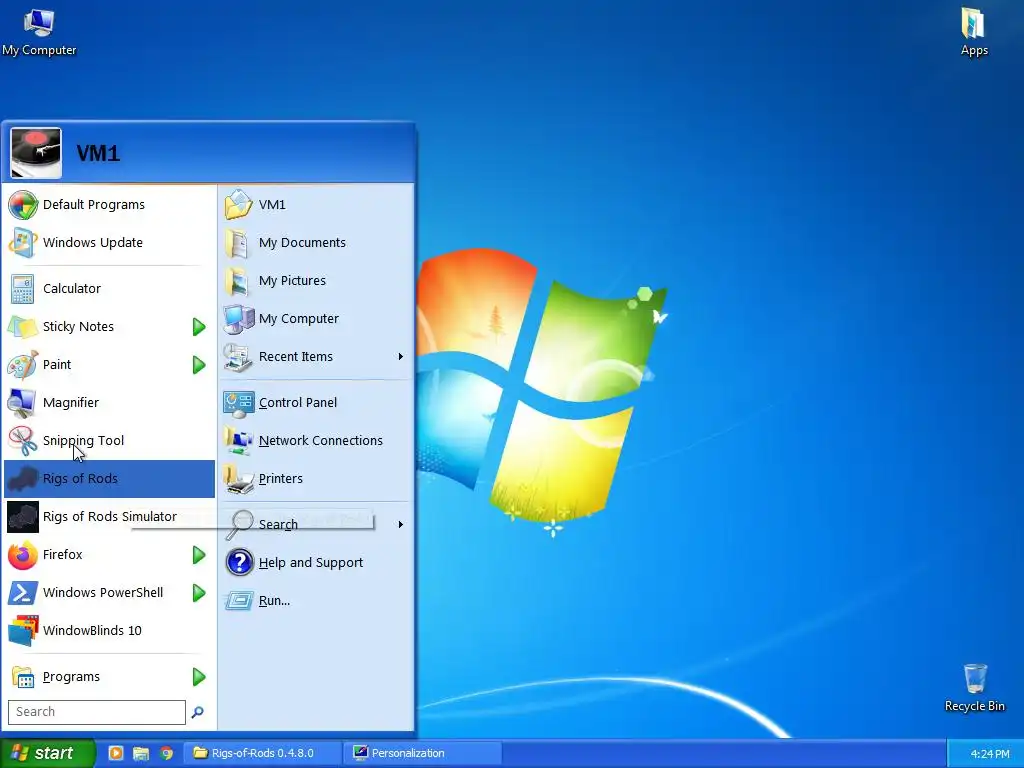Click the 4:24 PM taskbar clock

[990, 754]
